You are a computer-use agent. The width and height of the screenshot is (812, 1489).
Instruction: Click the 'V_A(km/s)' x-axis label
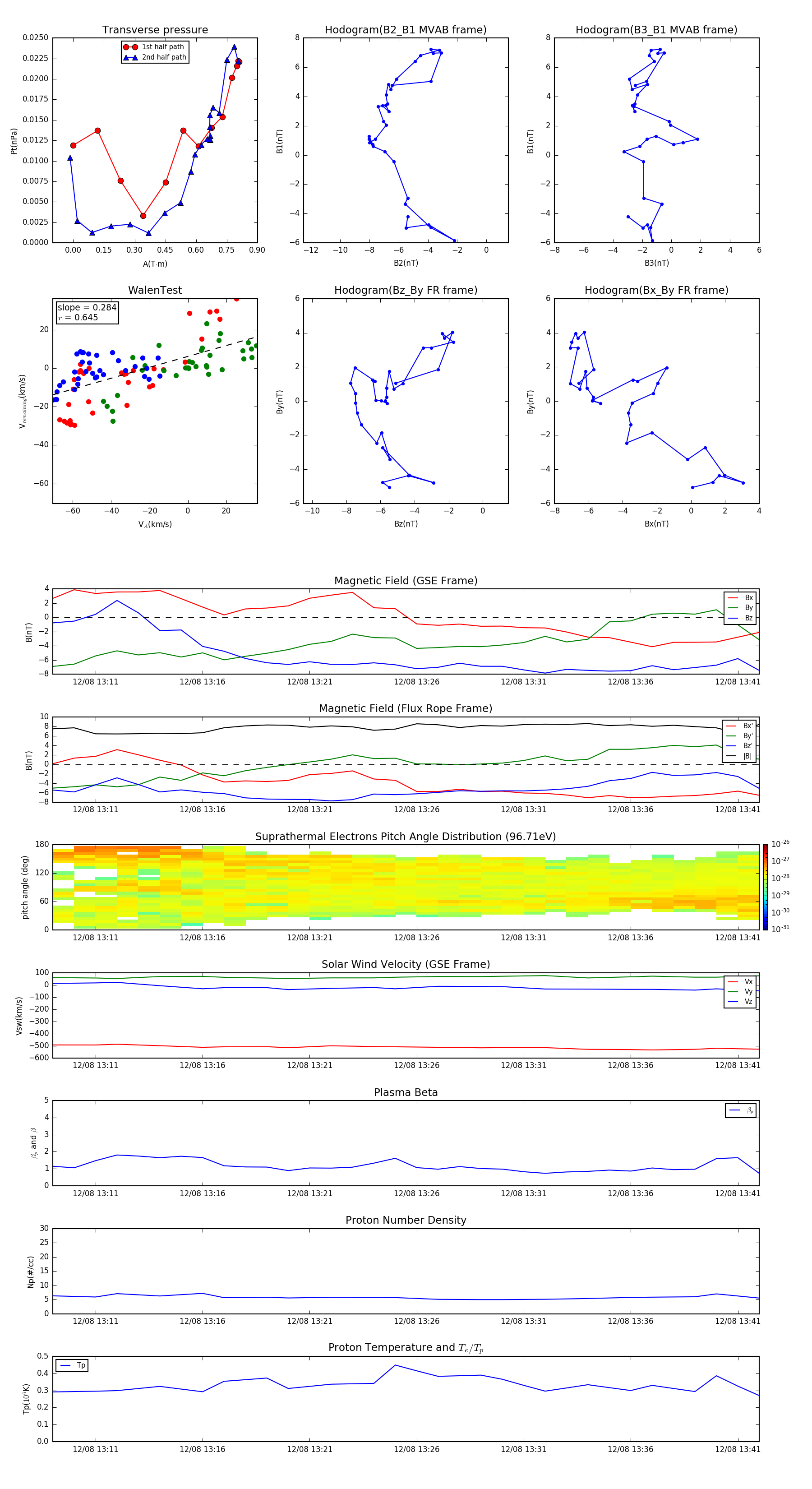click(155, 525)
